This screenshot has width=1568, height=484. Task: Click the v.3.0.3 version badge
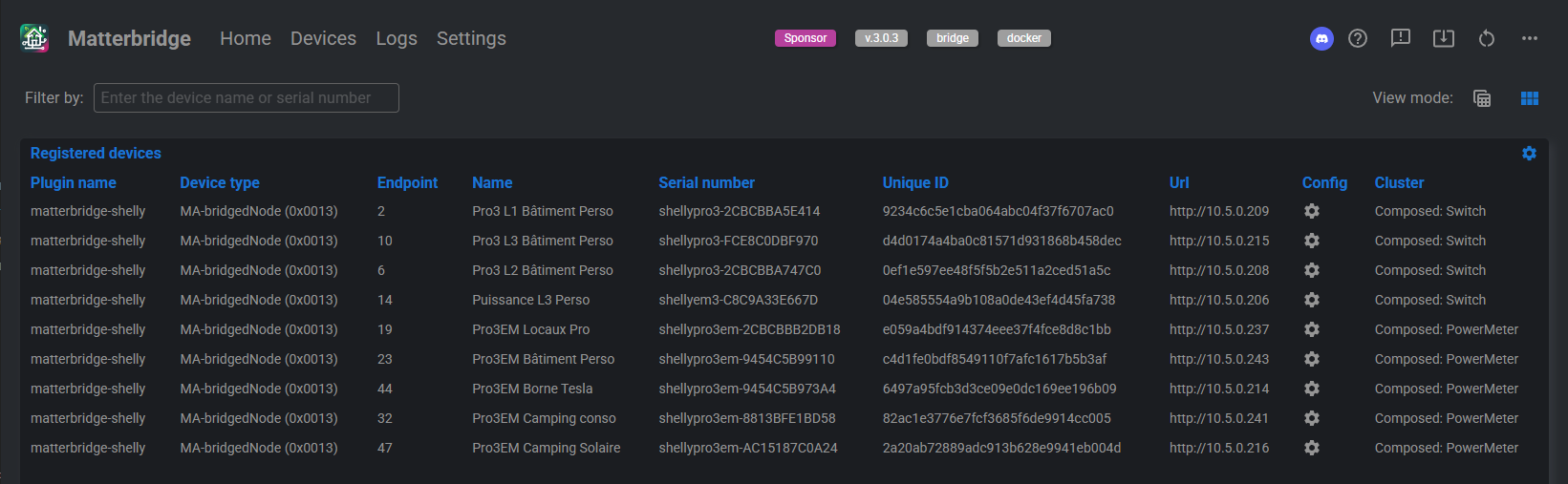pos(881,38)
